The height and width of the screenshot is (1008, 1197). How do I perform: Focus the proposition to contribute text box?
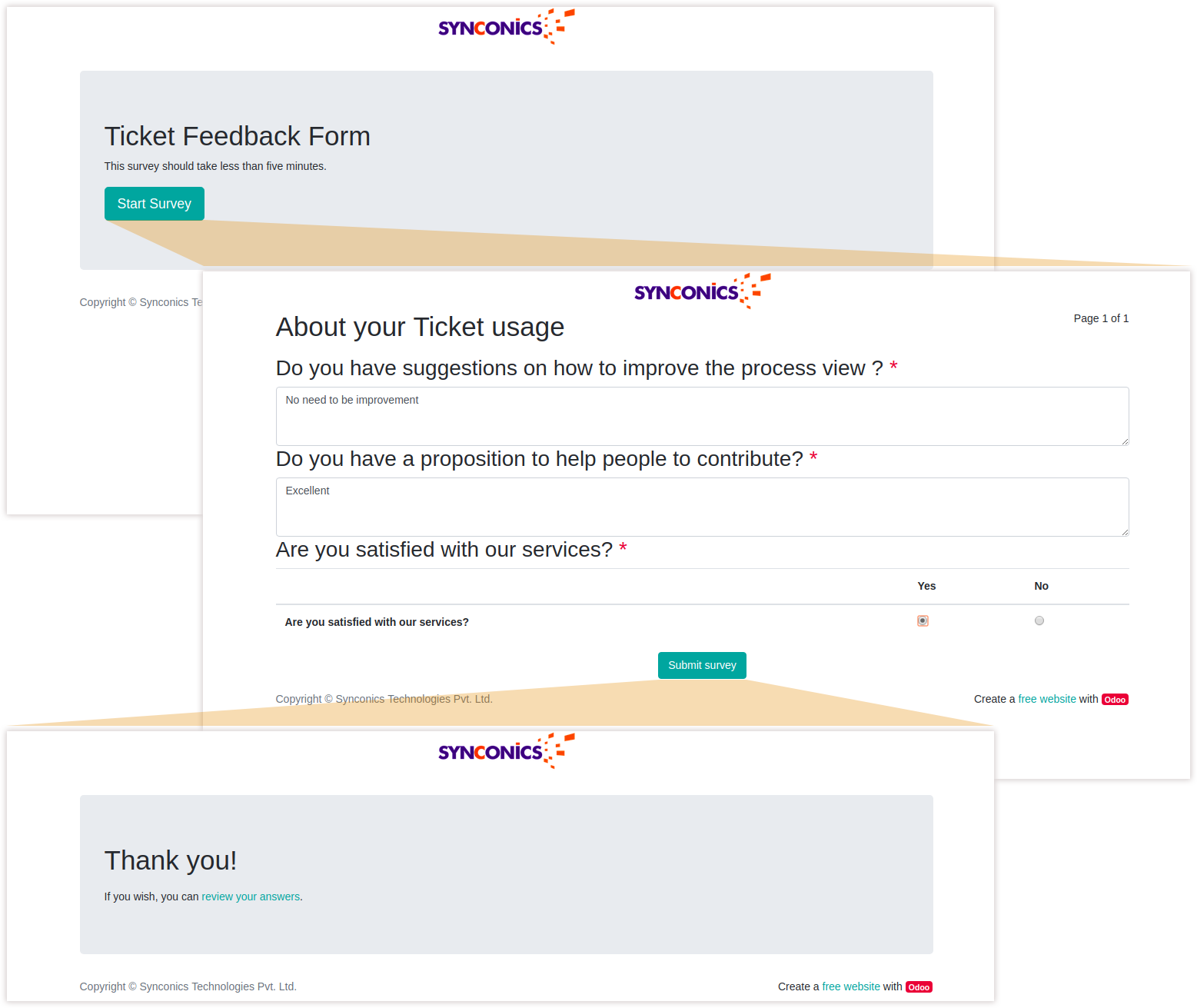click(701, 507)
